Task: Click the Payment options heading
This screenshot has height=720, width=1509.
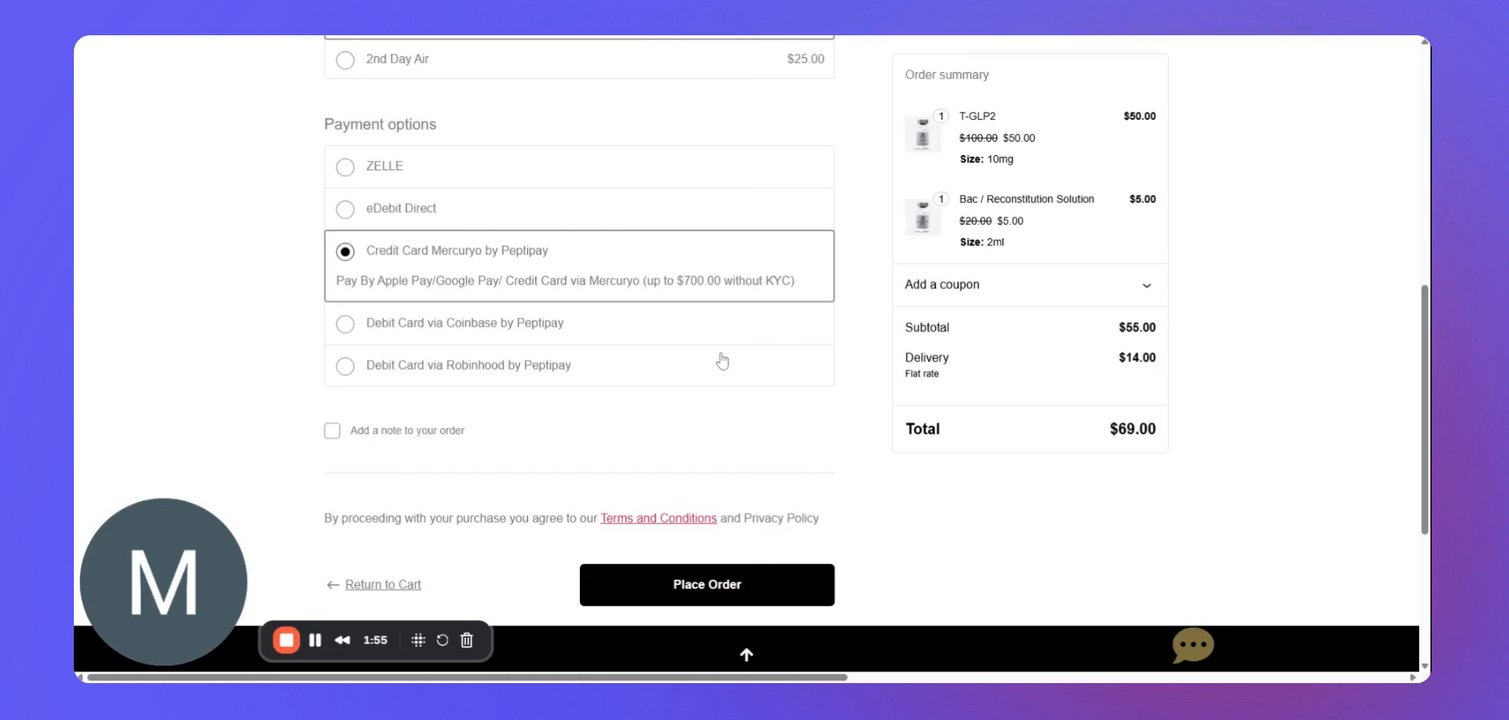Action: point(380,125)
